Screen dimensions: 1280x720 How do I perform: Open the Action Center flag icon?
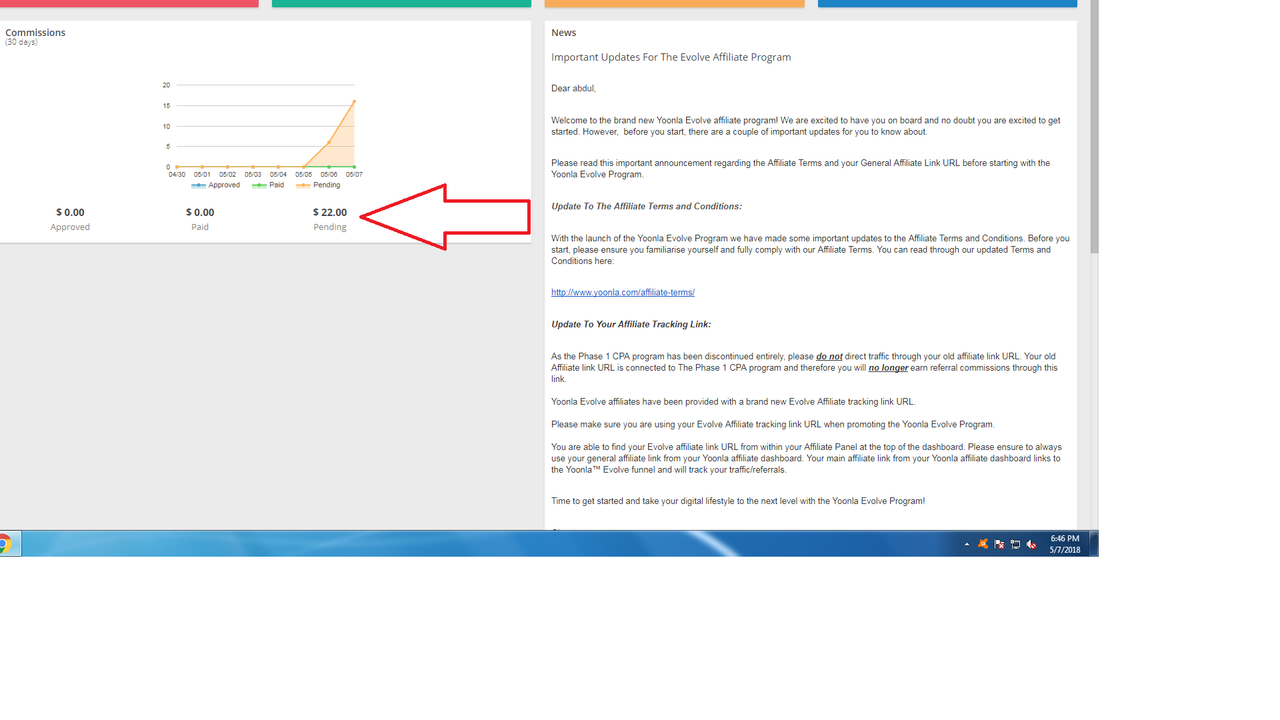pos(999,544)
